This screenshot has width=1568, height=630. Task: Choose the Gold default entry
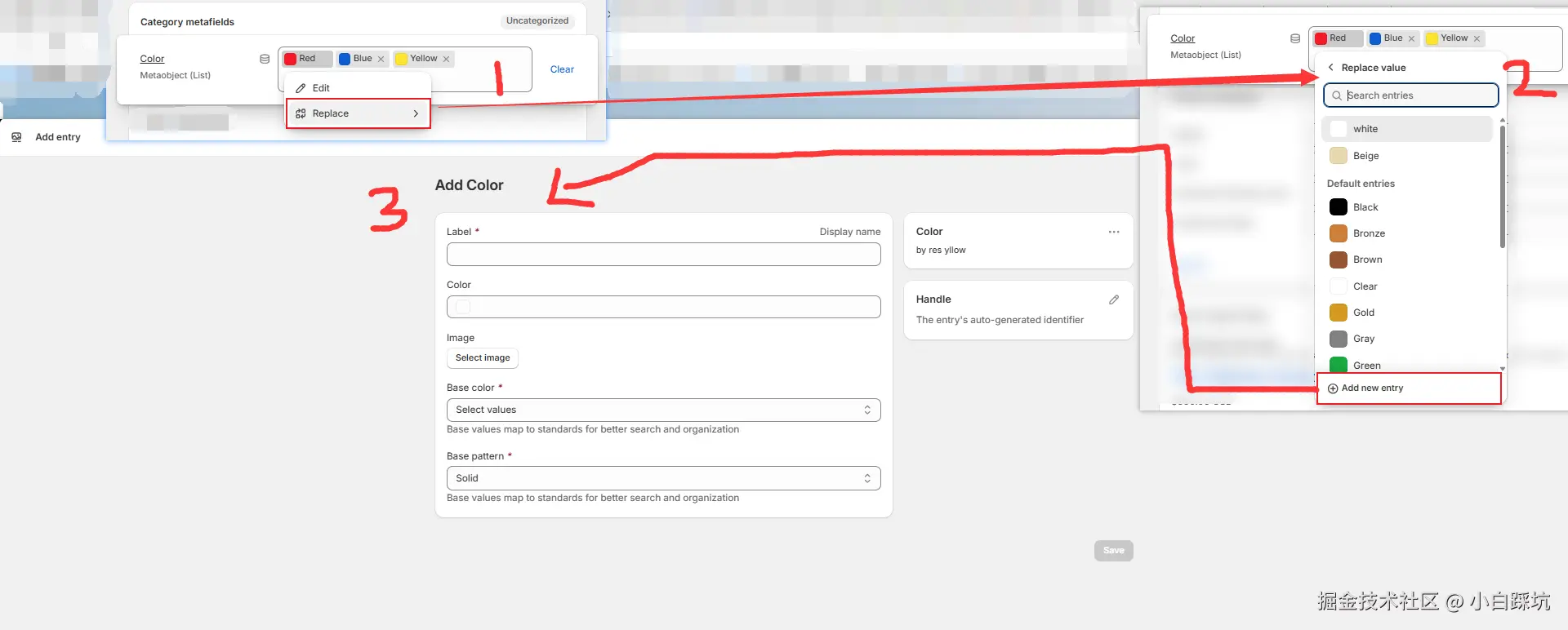(x=1407, y=313)
